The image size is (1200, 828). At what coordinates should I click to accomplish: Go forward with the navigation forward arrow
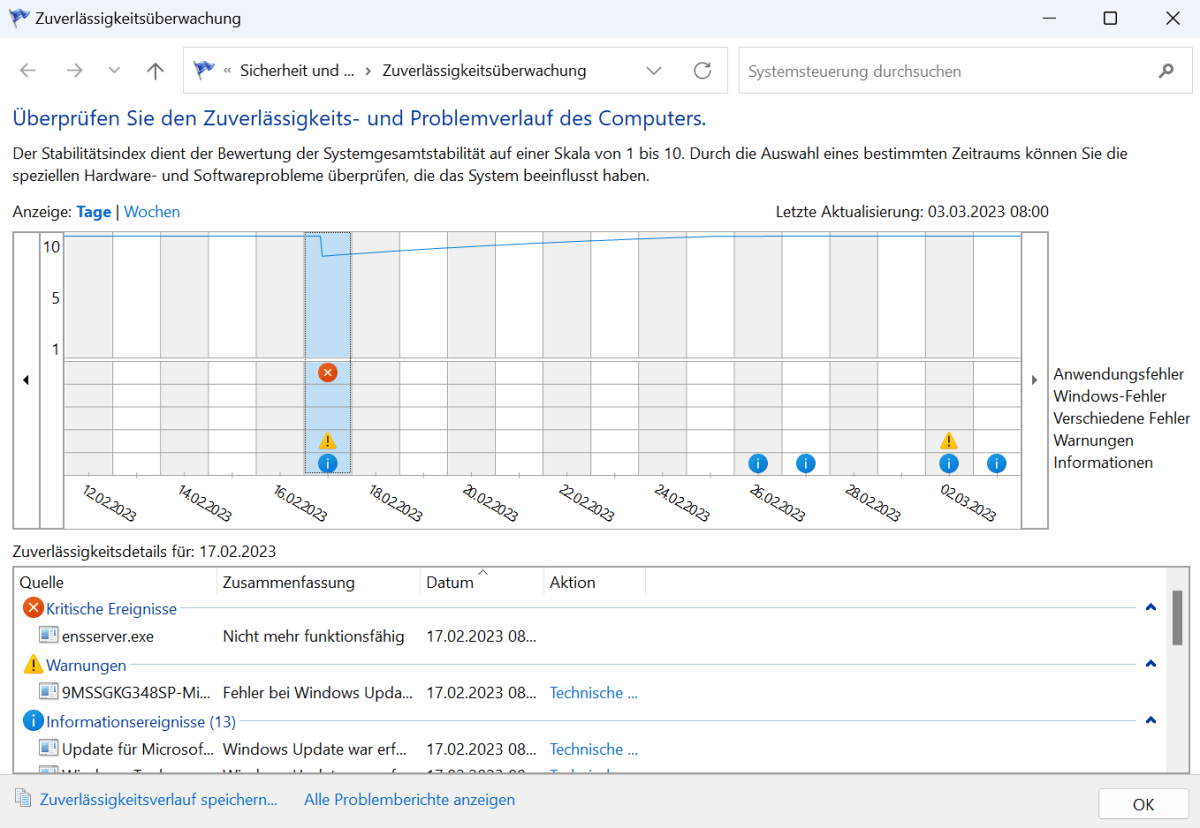pyautogui.click(x=74, y=71)
